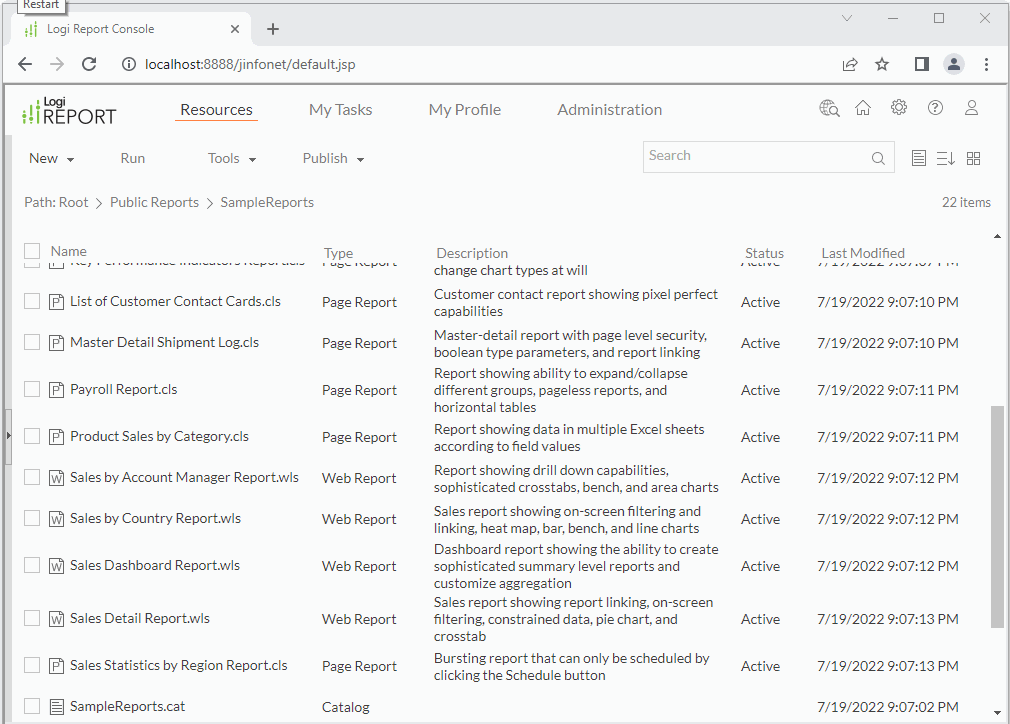The image size is (1010, 724).
Task: Open the settings gear icon
Action: point(899,108)
